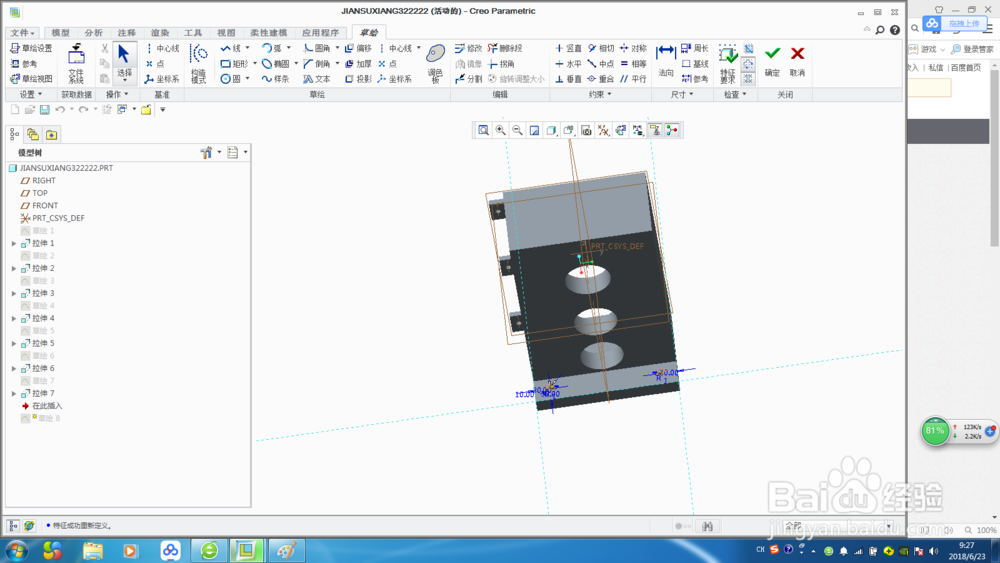Click the zoom out icon in graphics toolbar
1000x563 pixels.
tap(517, 131)
